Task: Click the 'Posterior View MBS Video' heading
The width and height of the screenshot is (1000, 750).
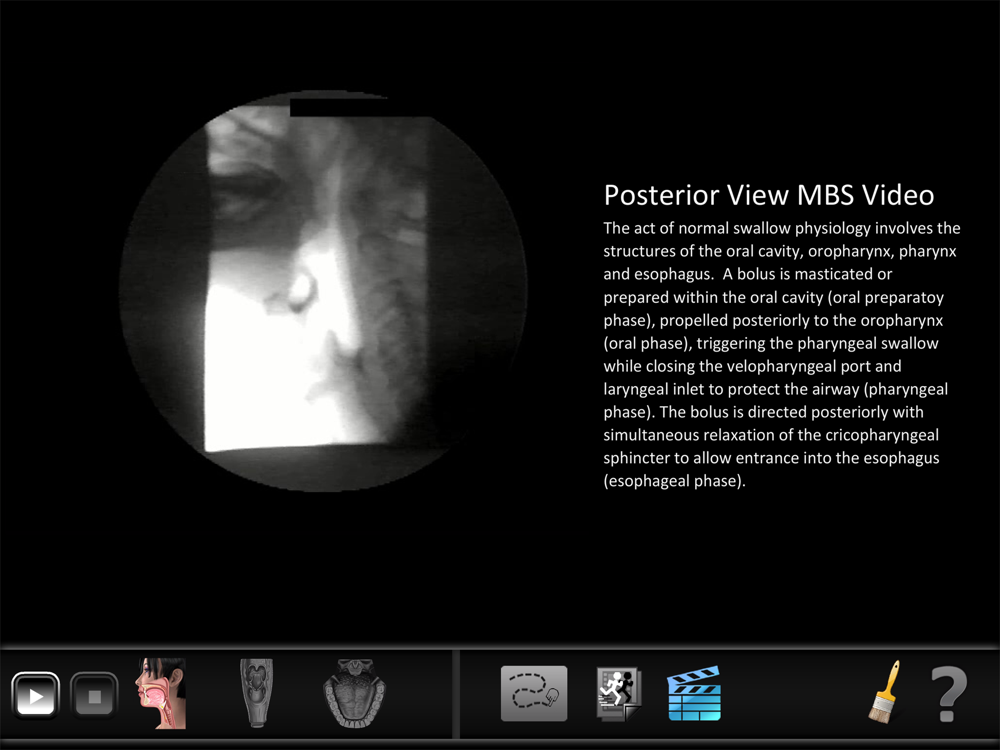Action: tap(768, 195)
